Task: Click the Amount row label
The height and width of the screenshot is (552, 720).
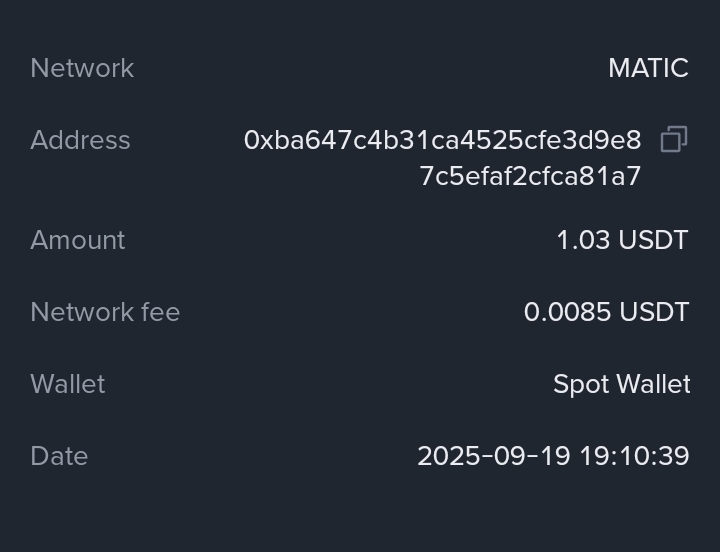Action: click(78, 240)
